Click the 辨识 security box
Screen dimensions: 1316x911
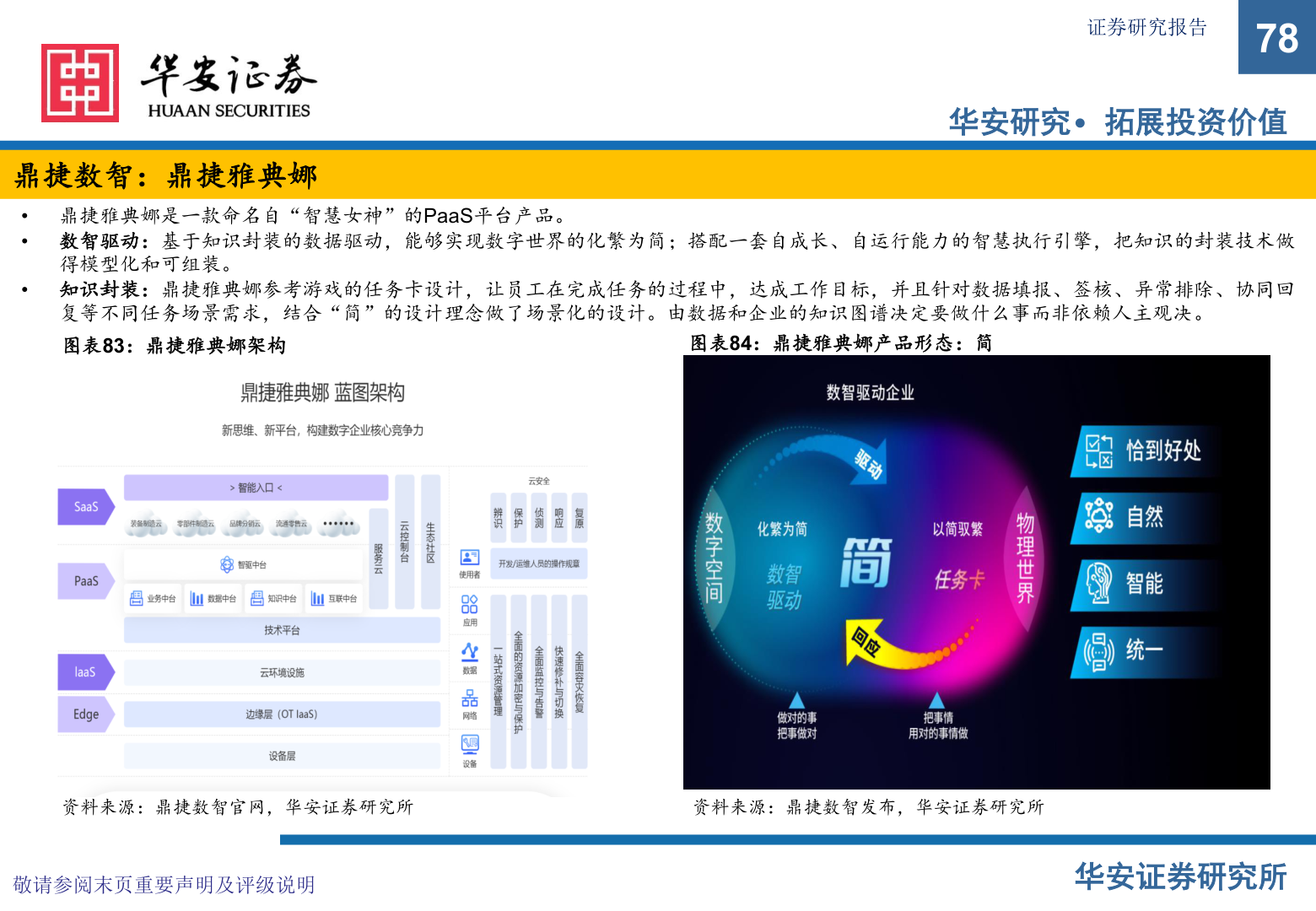pos(499,518)
